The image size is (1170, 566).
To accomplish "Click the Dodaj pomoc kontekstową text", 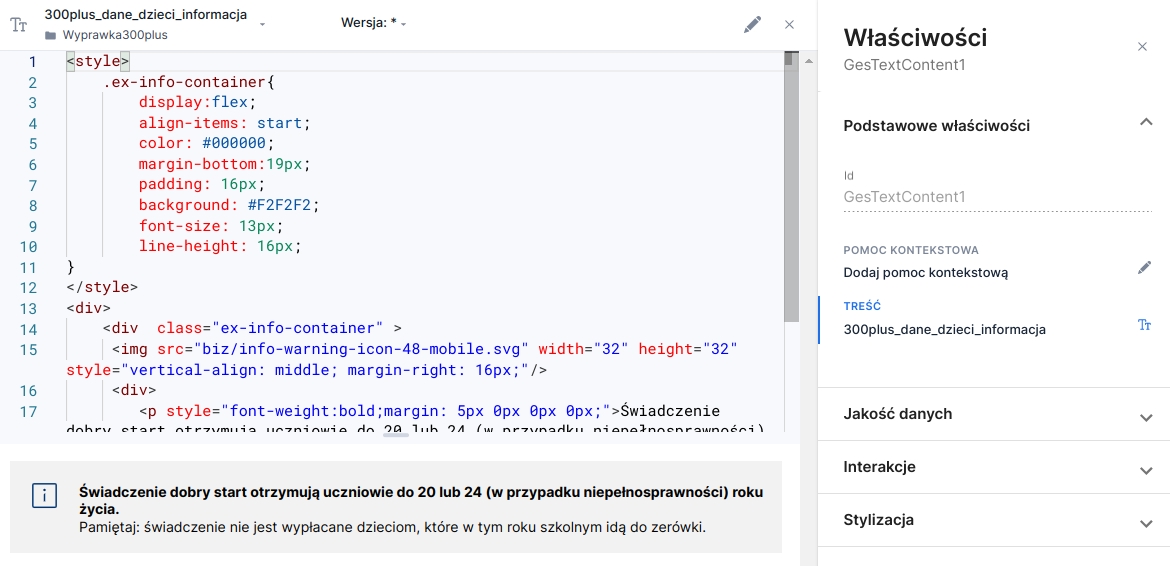I will pos(925,272).
